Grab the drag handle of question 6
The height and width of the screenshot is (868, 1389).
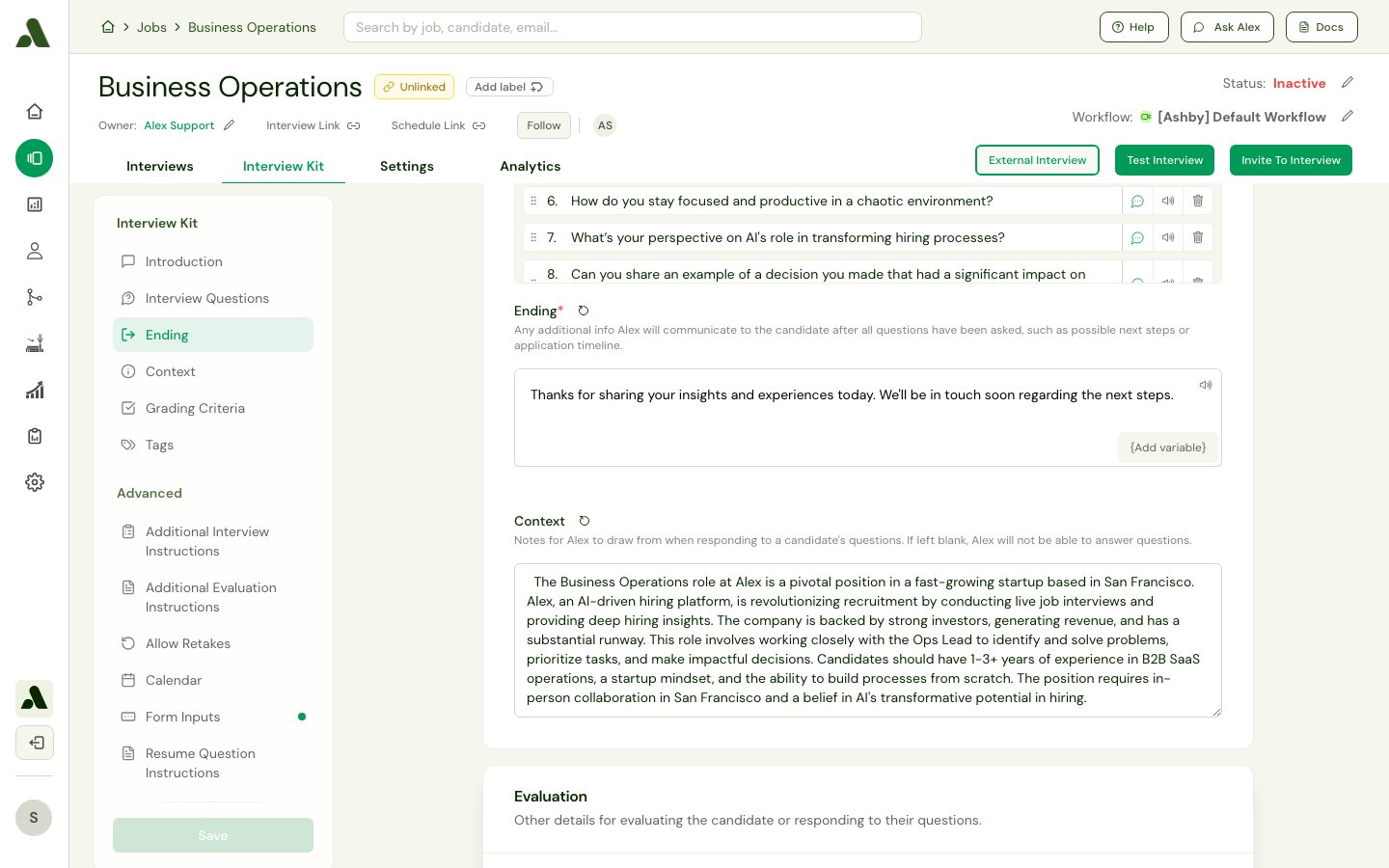tap(533, 201)
